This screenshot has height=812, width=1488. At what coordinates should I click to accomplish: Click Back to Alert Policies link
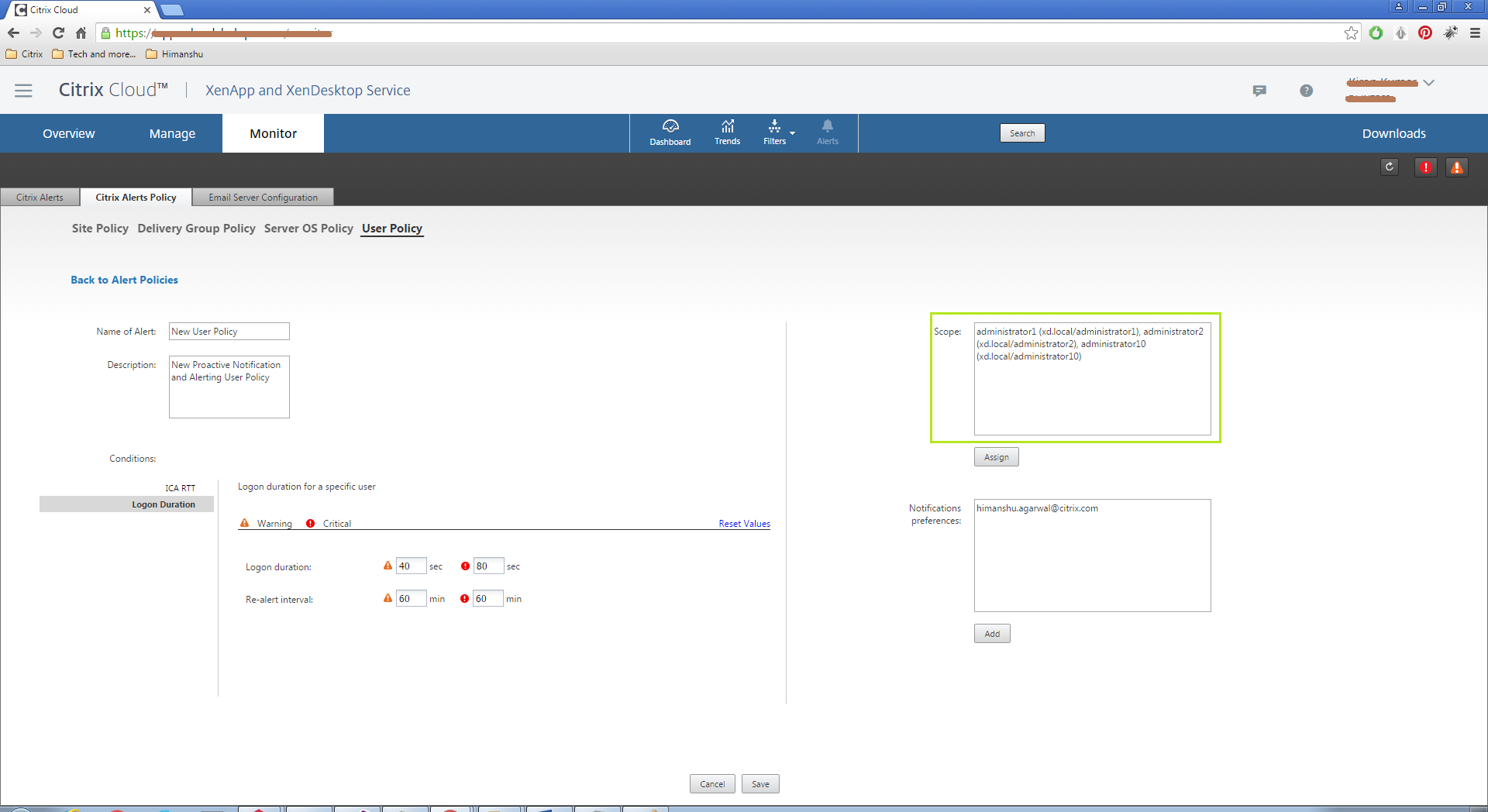pos(124,280)
